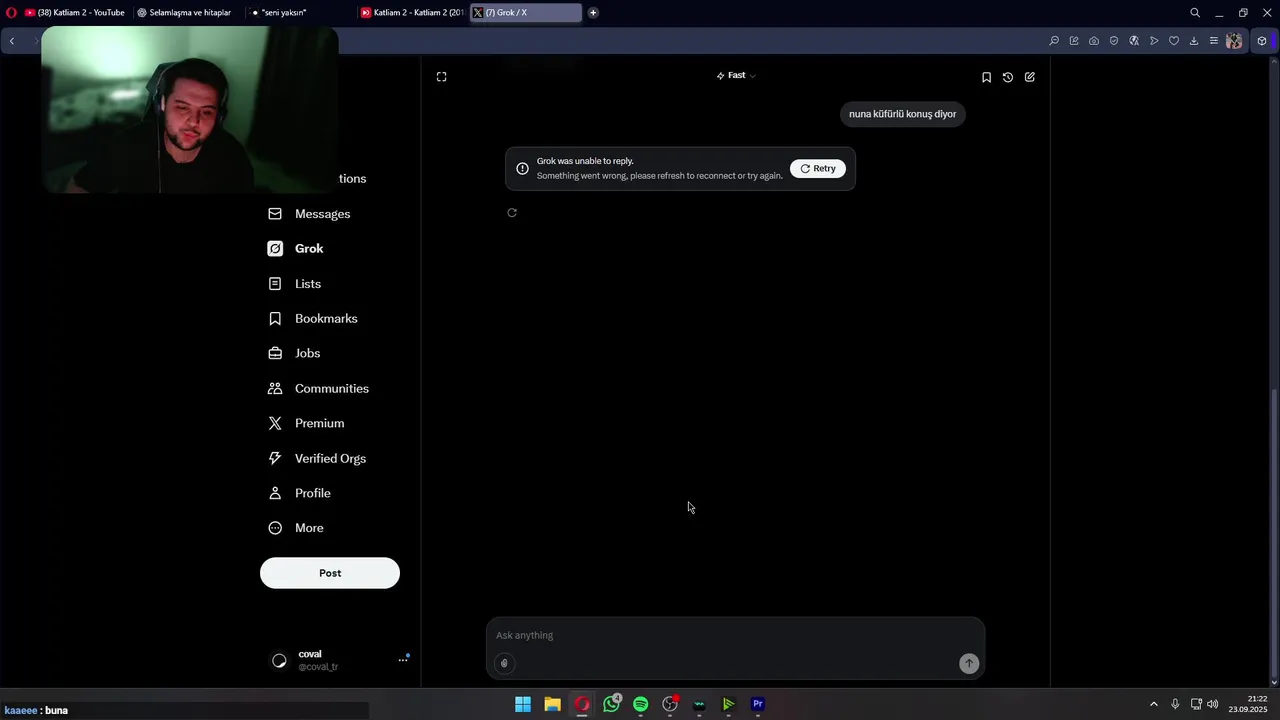Open a new browser tab
Viewport: 1280px width, 720px height.
pyautogui.click(x=593, y=13)
